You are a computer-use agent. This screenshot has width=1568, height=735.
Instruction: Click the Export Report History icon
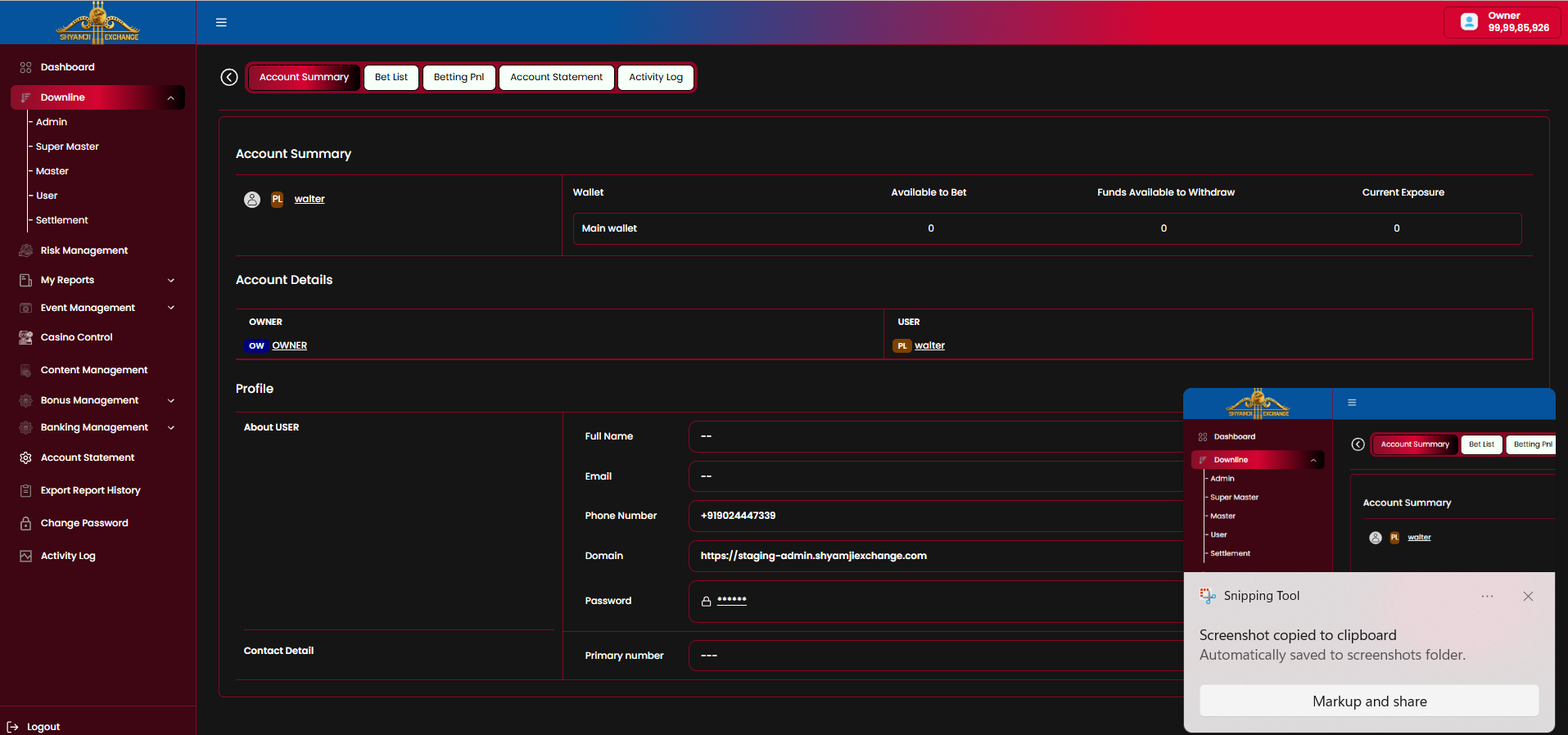25,490
